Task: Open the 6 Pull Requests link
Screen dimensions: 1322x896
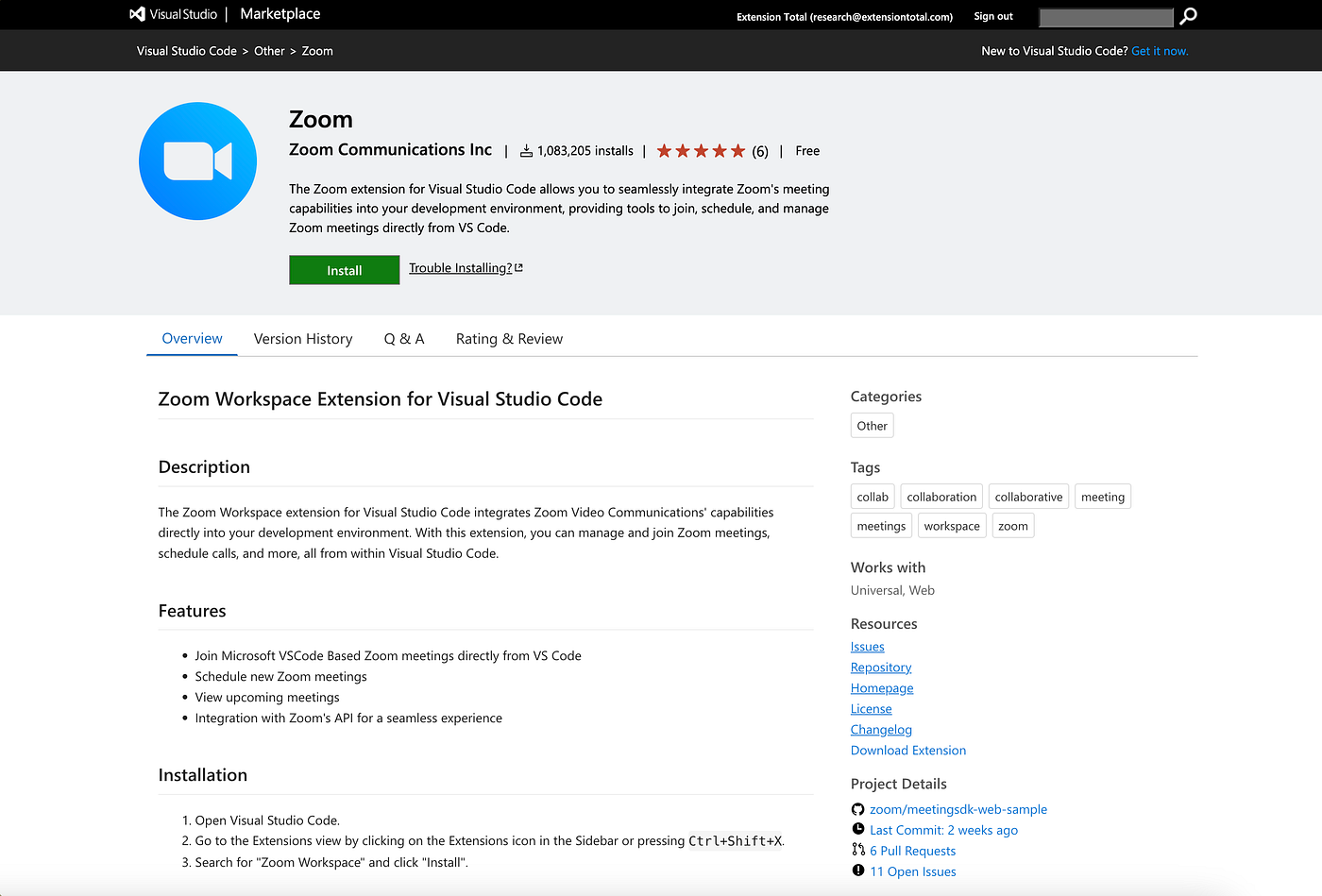Action: [912, 851]
